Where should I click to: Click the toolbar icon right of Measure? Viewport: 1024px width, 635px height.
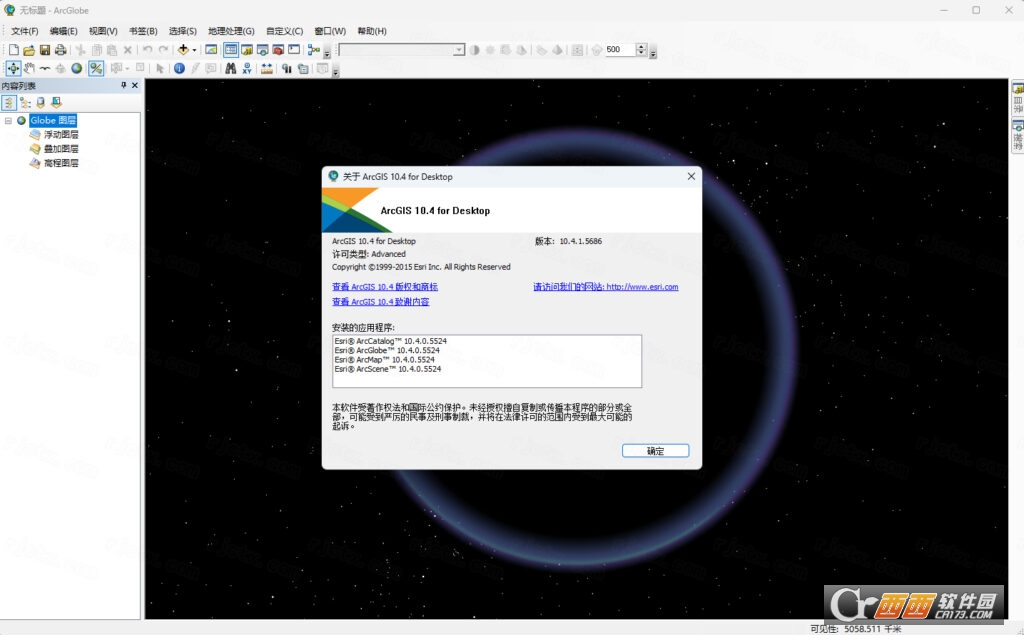pos(287,68)
